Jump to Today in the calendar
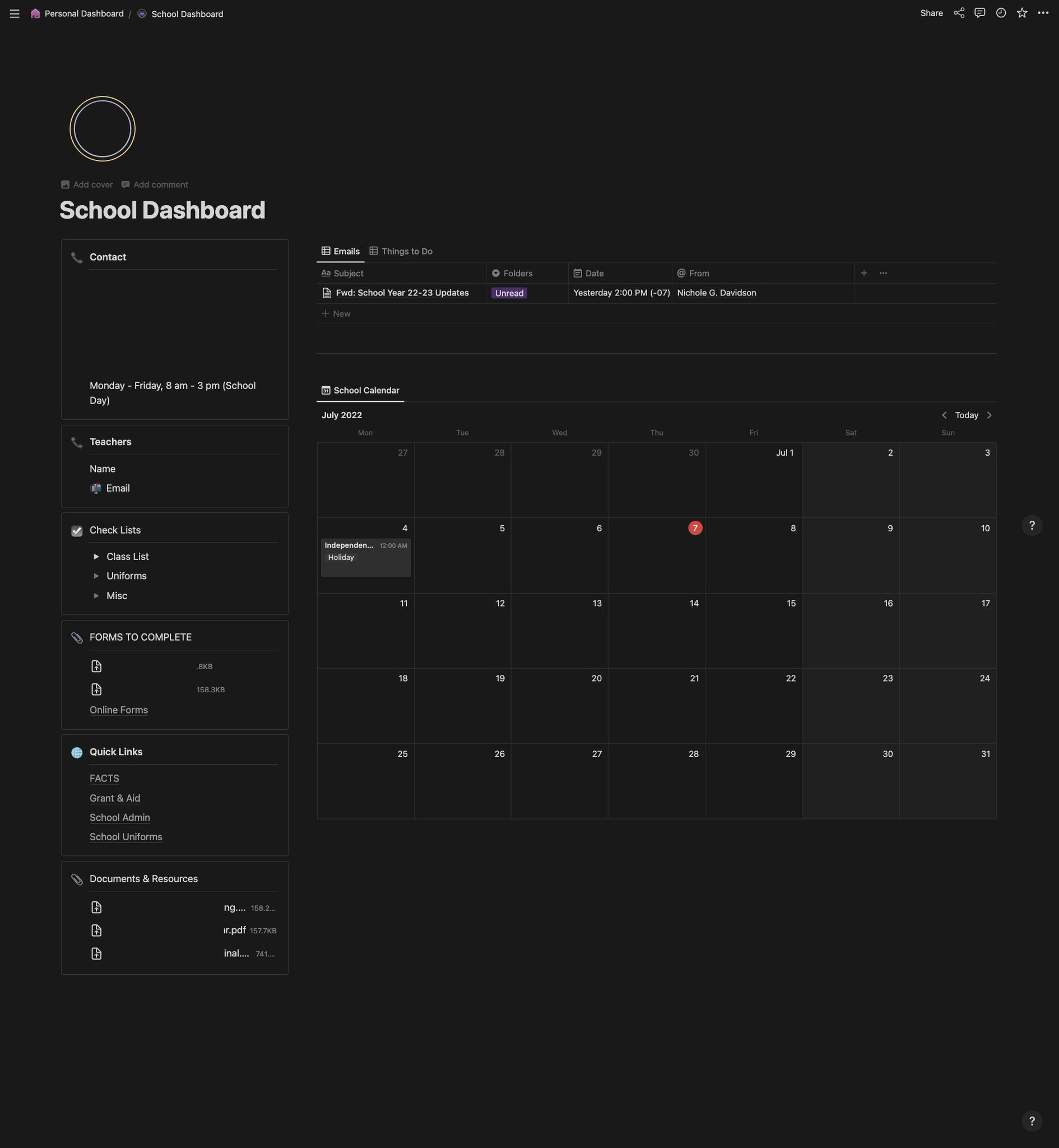 pyautogui.click(x=966, y=415)
